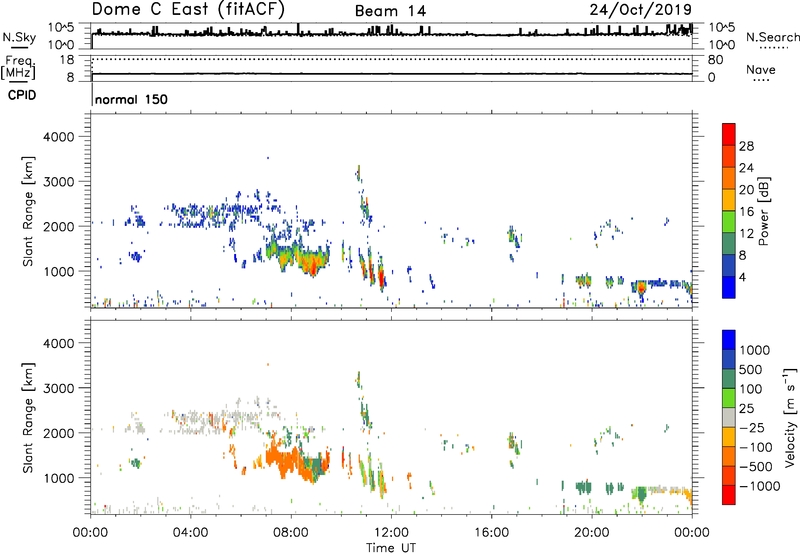Click the '2000' tick on velocity panel
Viewport: 800px width, 554px height.
click(59, 433)
